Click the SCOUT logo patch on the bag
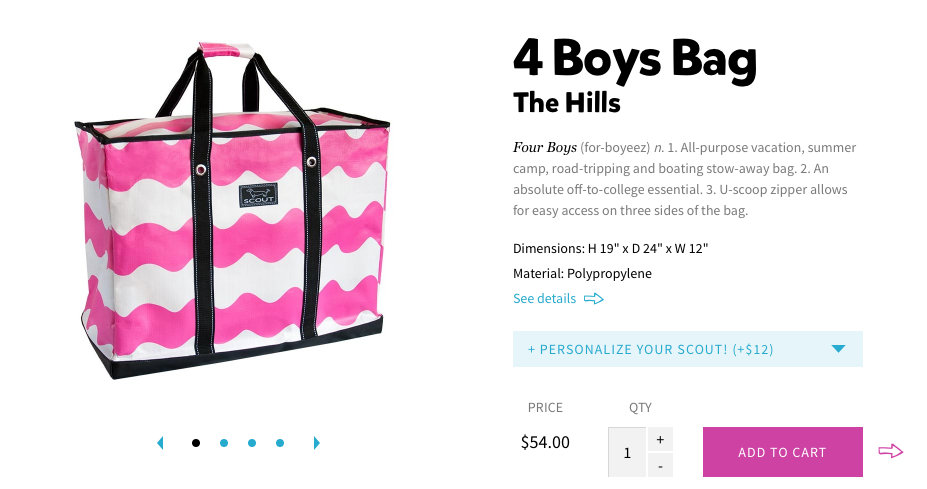Screen dimensions: 927x489 click(x=255, y=195)
